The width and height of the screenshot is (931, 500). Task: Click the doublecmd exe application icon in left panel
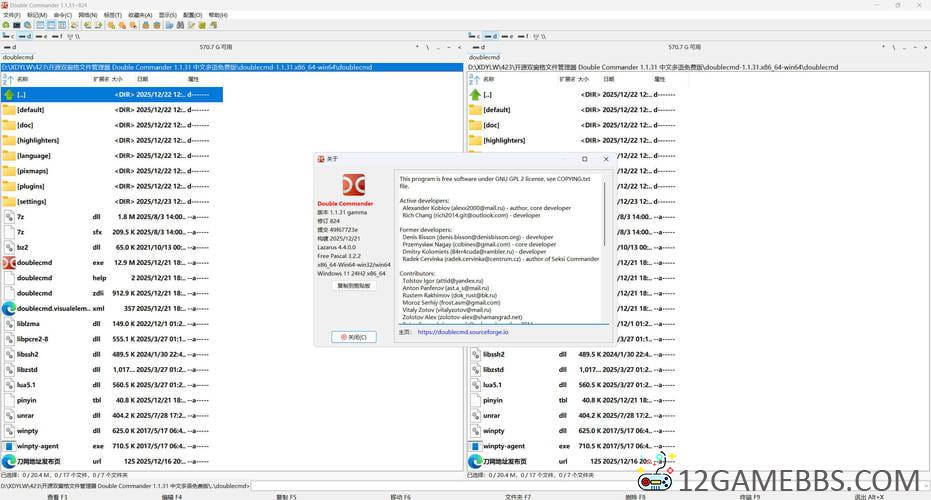point(9,262)
